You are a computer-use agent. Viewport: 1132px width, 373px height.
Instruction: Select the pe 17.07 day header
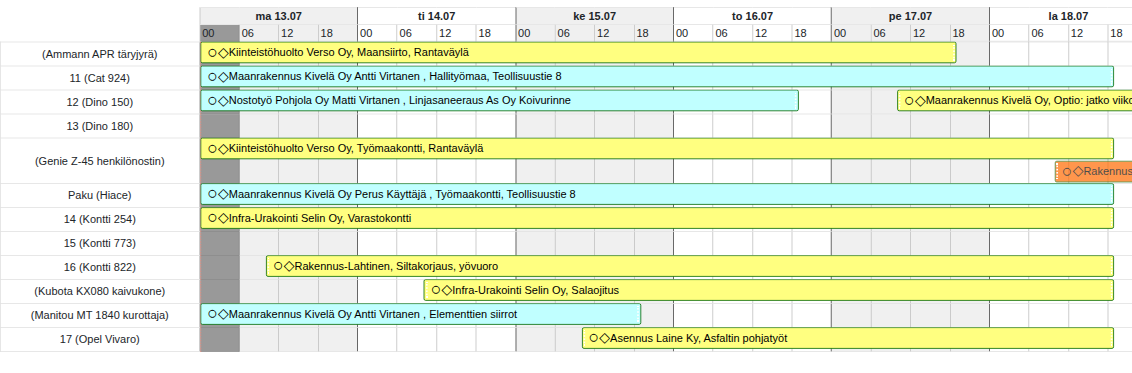click(x=910, y=16)
